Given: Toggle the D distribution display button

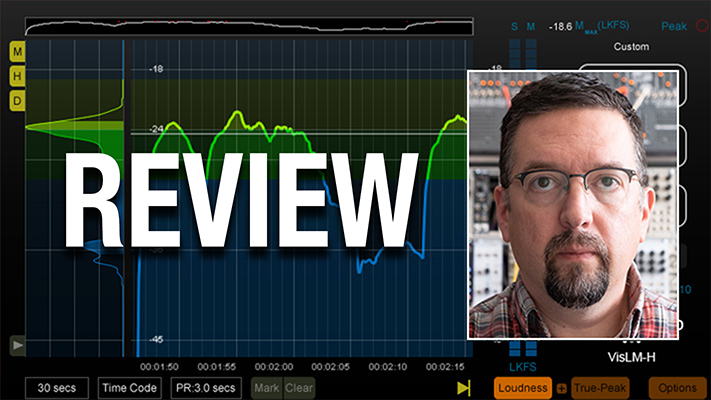Looking at the screenshot, I should (18, 101).
